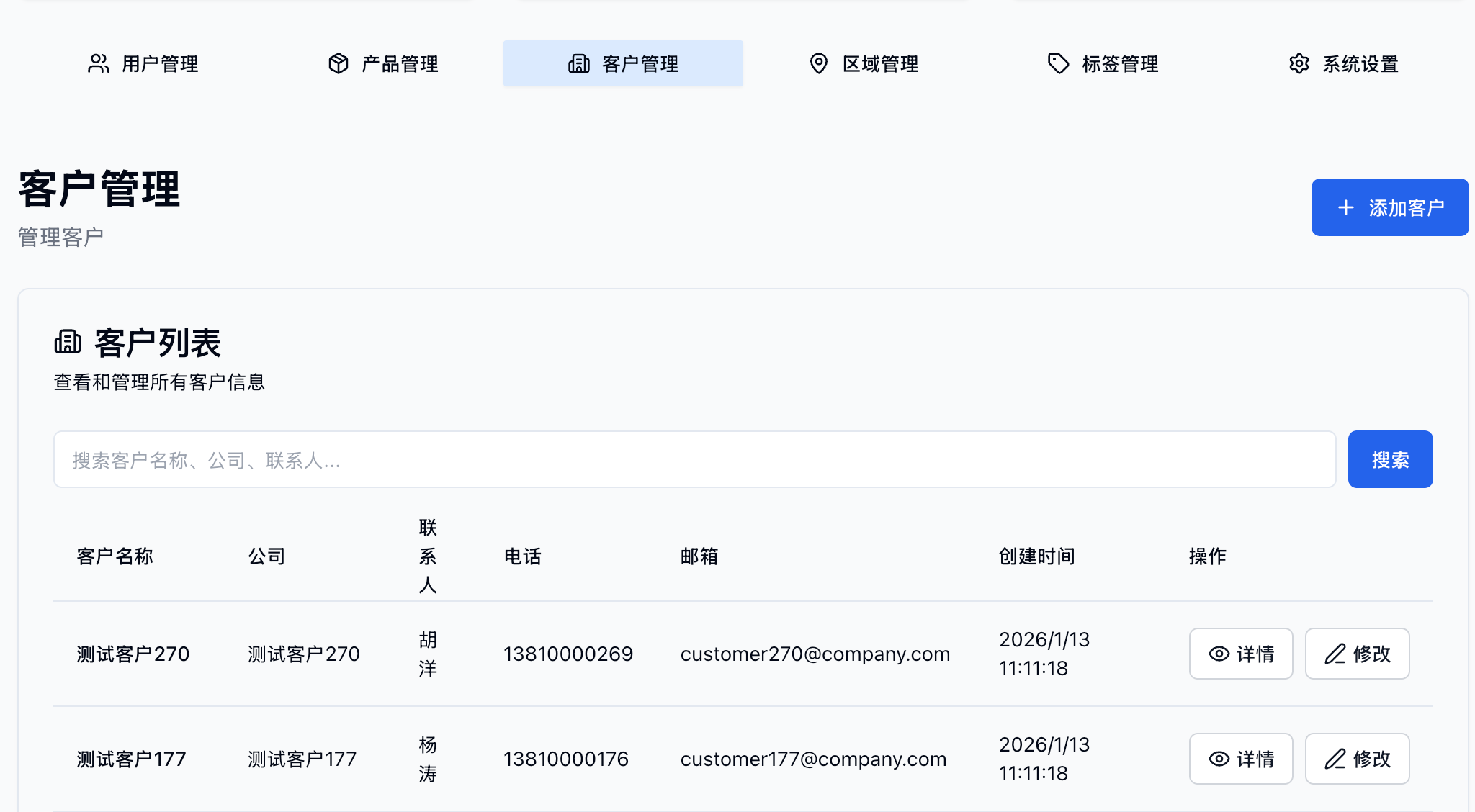Click the building icon beside 客户列表 heading
1475x812 pixels.
68,342
